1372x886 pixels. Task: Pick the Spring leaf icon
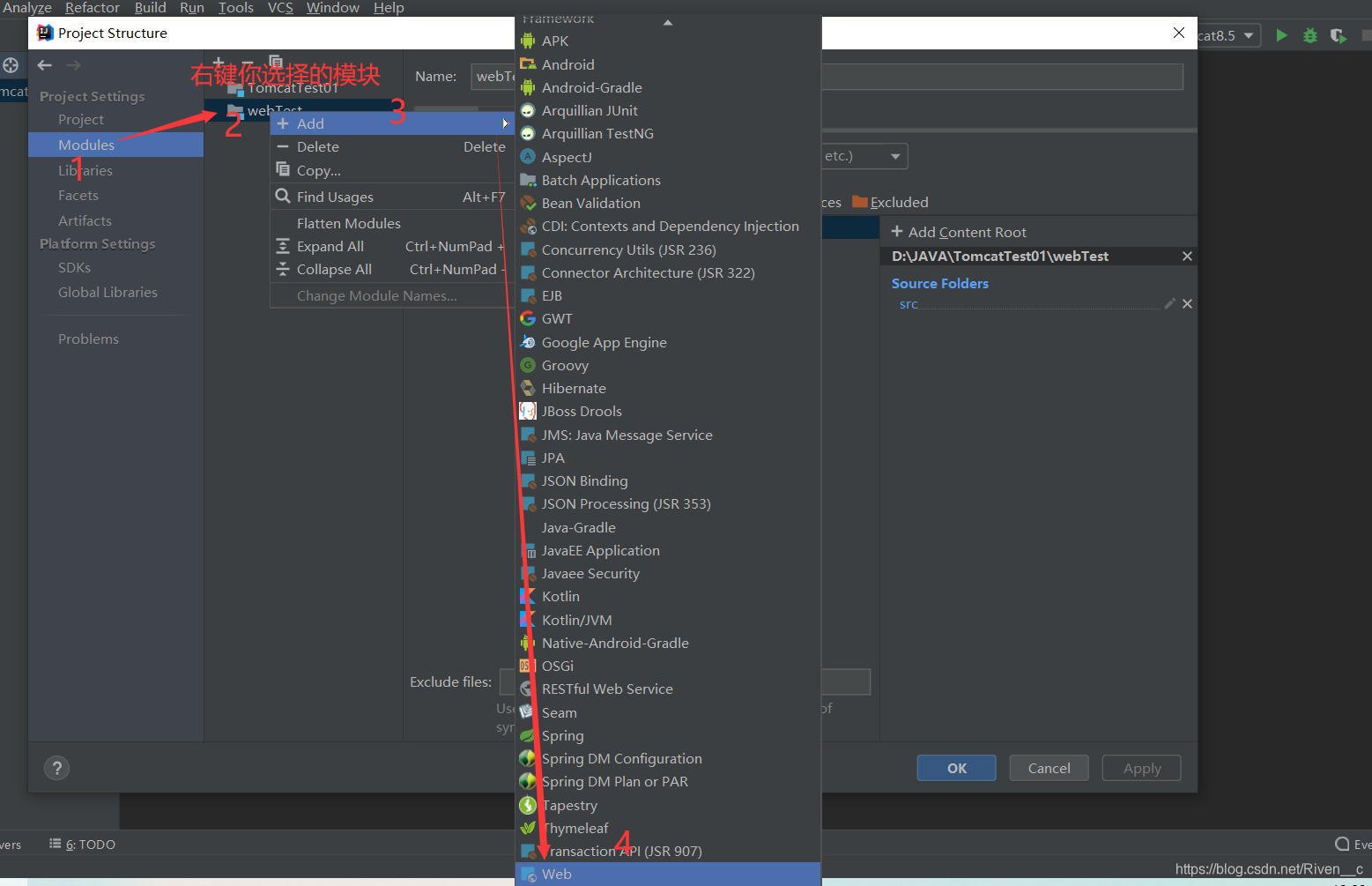[x=528, y=735]
